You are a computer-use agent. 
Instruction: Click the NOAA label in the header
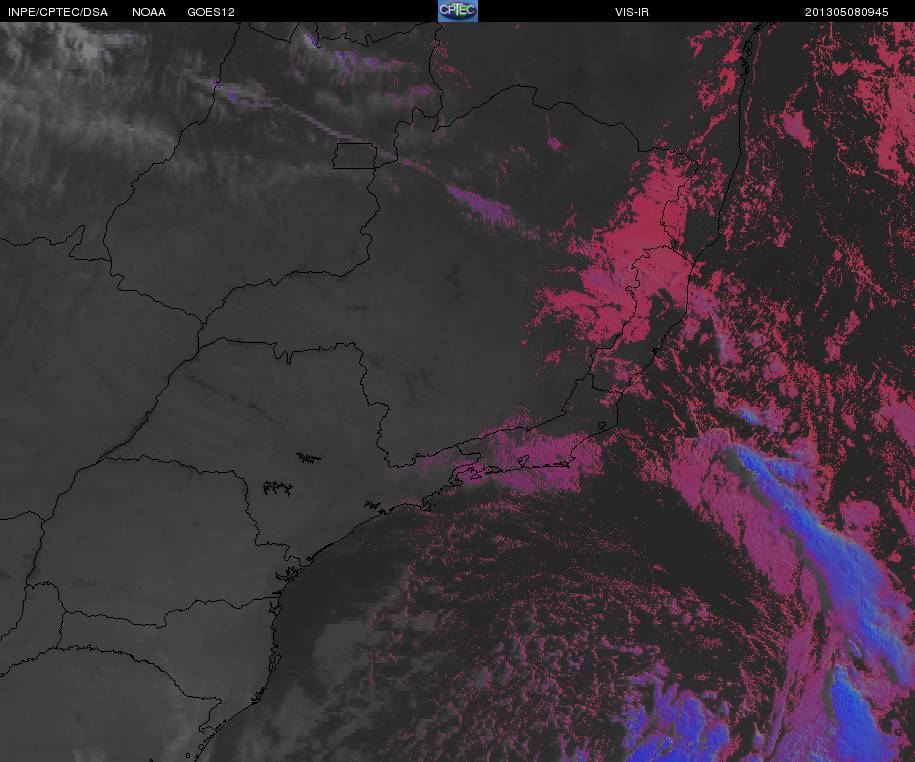tap(149, 12)
